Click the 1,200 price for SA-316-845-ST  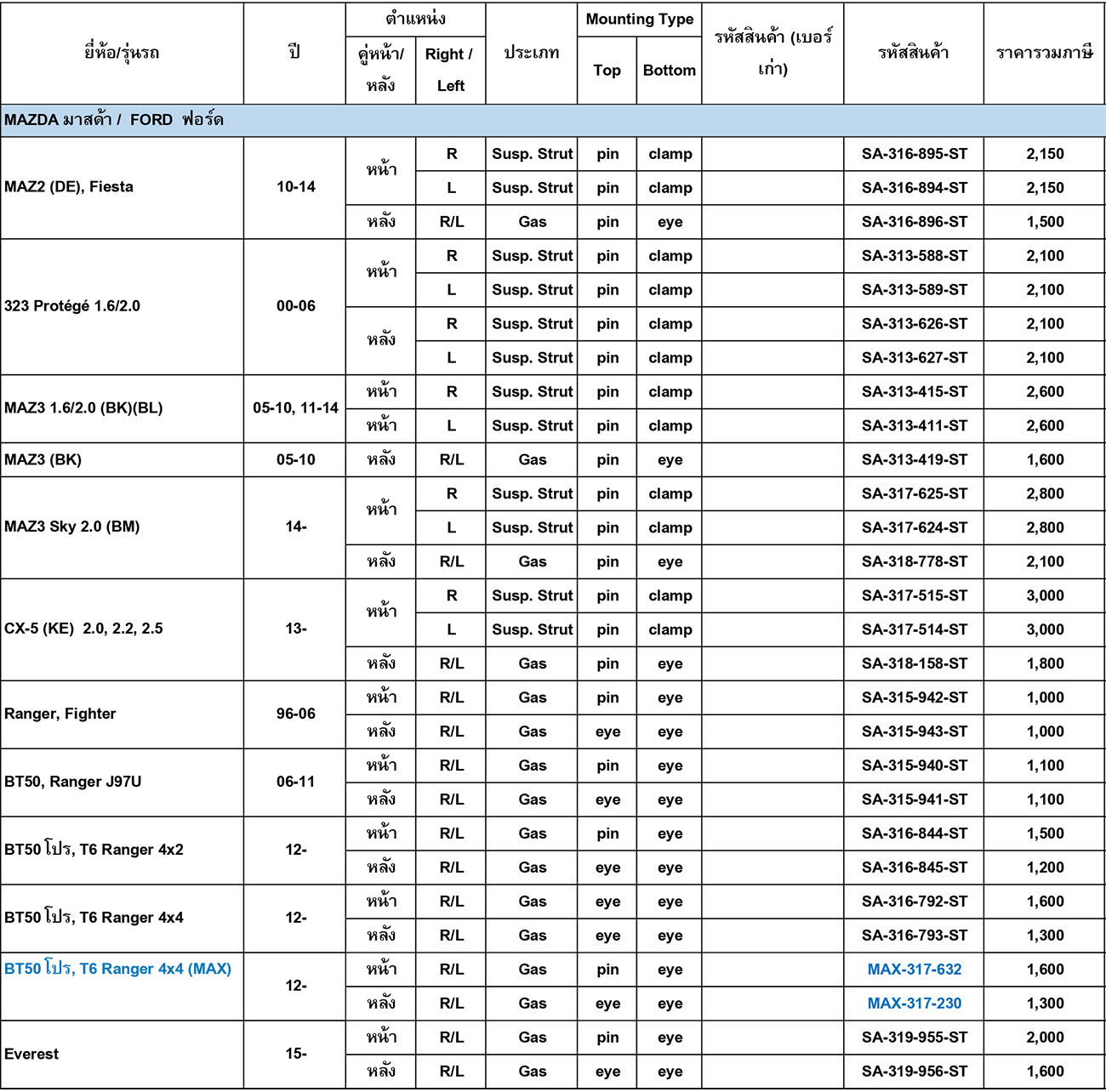coord(1045,868)
